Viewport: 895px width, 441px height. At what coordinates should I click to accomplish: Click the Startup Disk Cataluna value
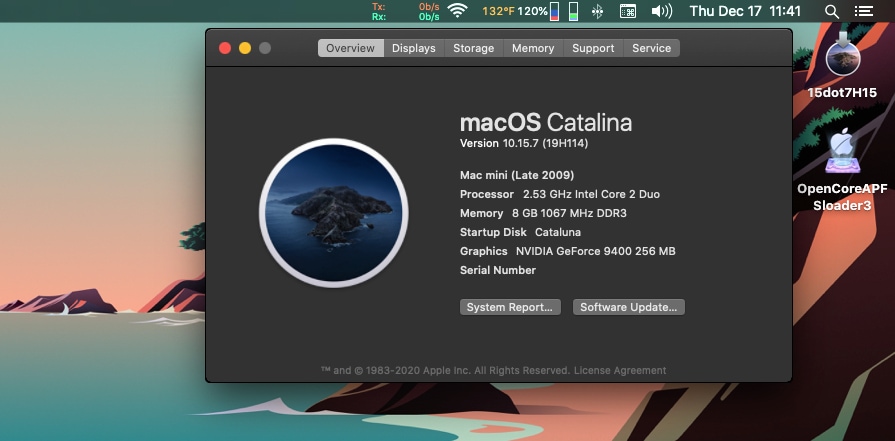(x=558, y=232)
